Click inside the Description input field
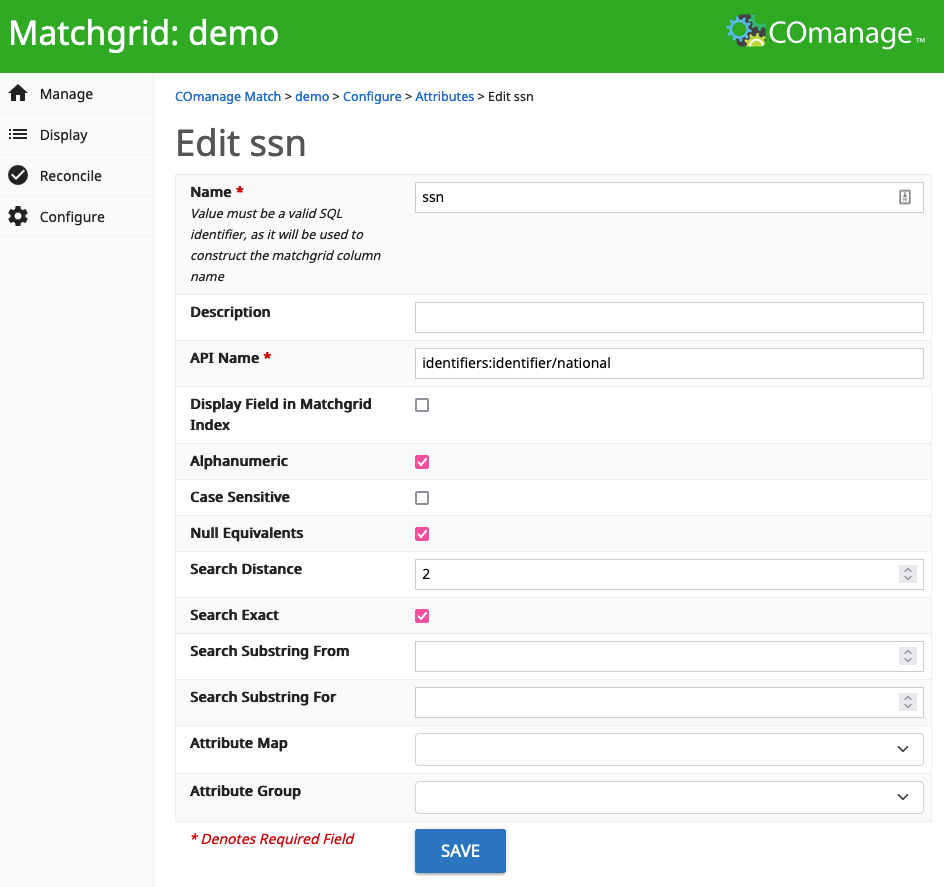944x887 pixels. click(669, 317)
